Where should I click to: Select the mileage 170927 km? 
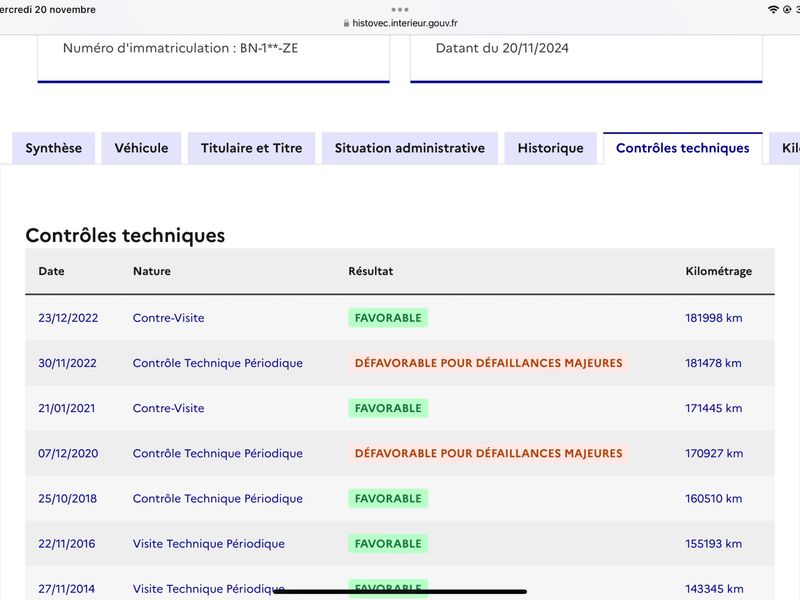tap(714, 453)
